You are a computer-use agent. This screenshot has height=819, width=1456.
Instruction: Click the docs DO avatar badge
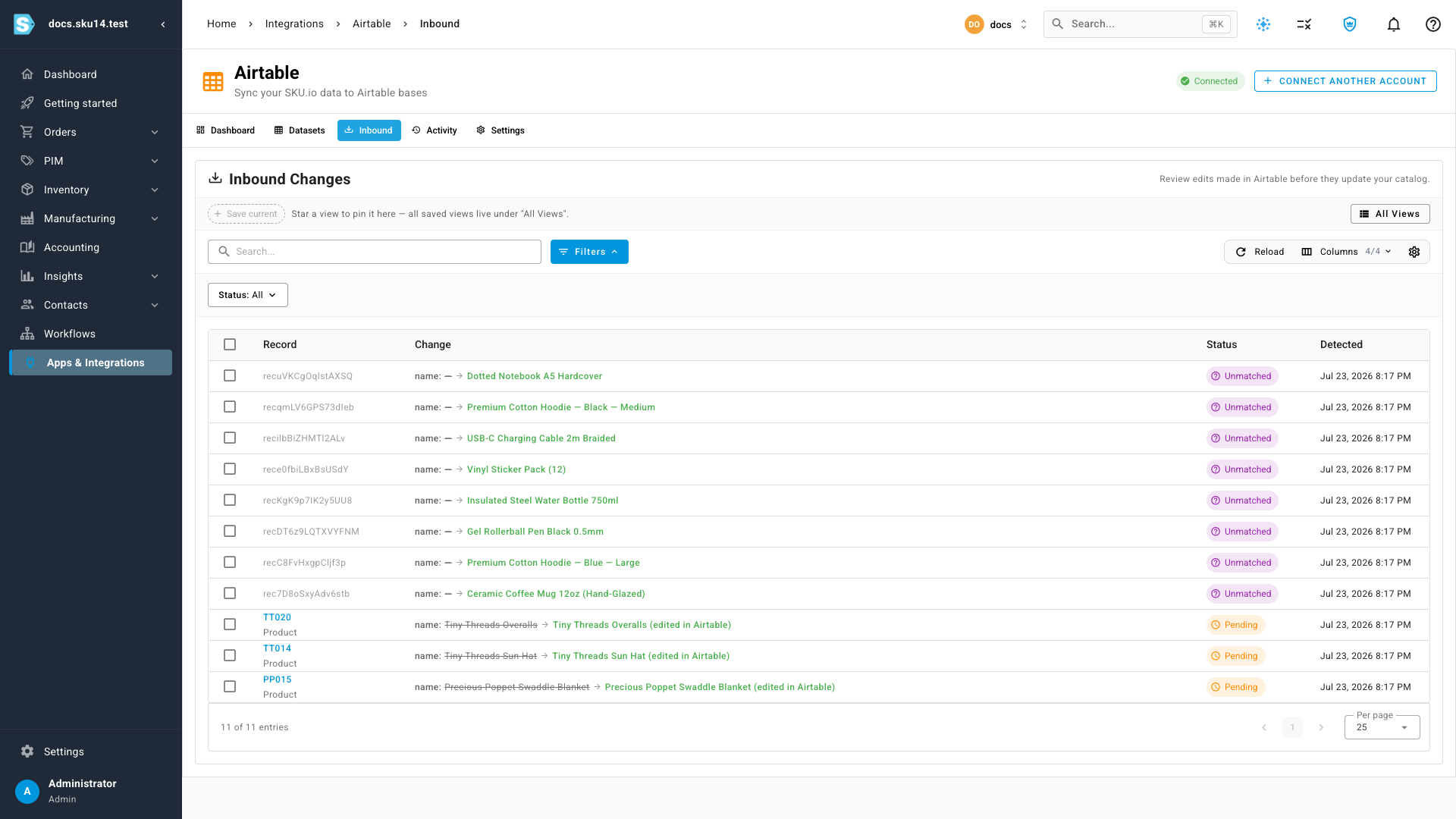click(x=974, y=24)
